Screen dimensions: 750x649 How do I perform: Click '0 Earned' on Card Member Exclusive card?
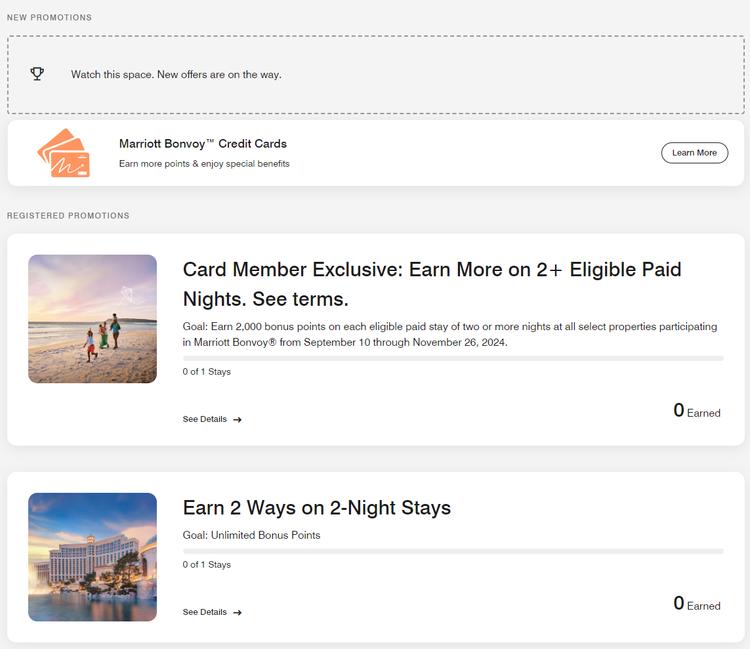pyautogui.click(x=697, y=411)
